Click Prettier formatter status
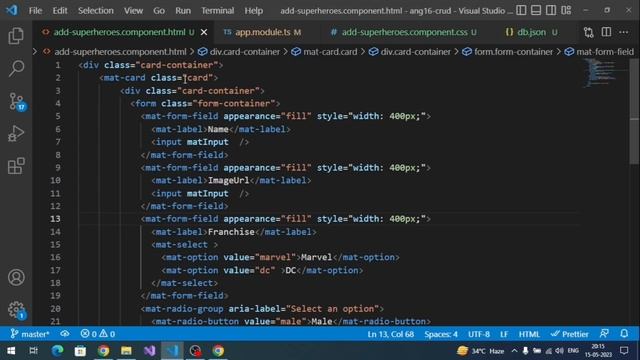 pos(569,334)
